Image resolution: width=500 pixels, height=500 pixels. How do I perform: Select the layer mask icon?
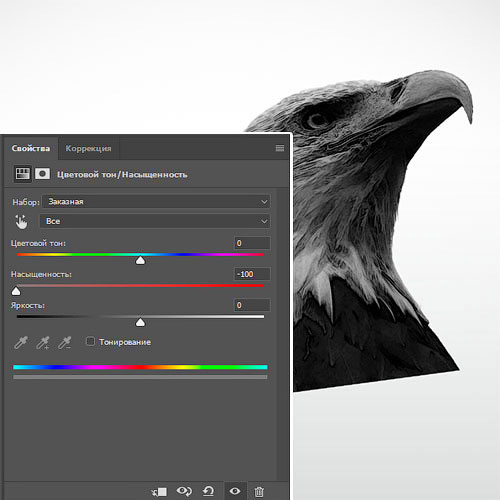[x=42, y=174]
